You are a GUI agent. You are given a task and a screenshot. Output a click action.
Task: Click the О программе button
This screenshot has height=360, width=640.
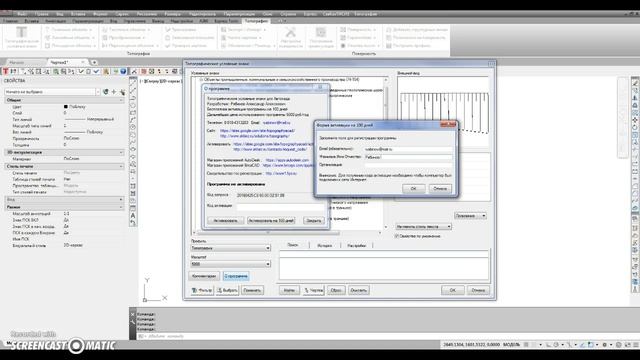coord(236,276)
